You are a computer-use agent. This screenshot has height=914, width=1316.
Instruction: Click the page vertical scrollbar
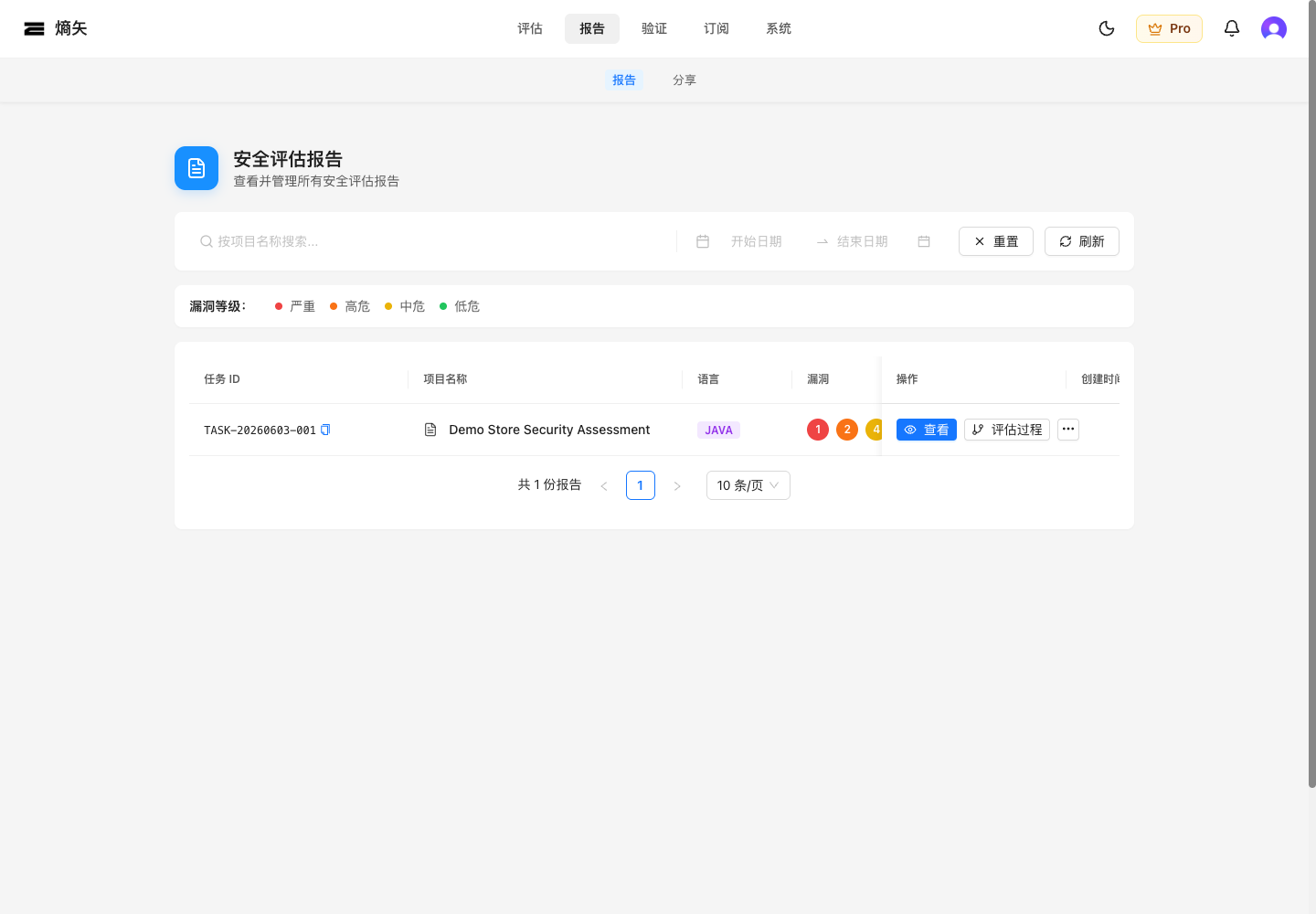(1311, 394)
